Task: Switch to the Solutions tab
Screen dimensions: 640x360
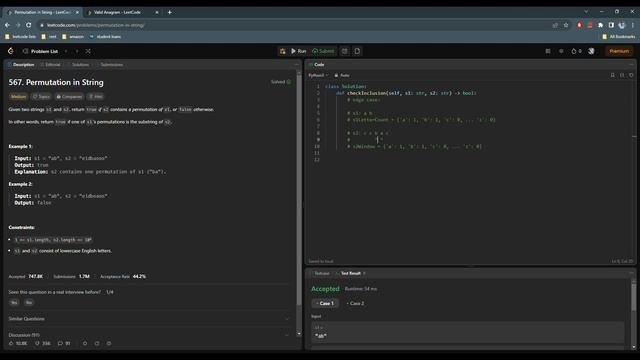Action: tap(78, 64)
